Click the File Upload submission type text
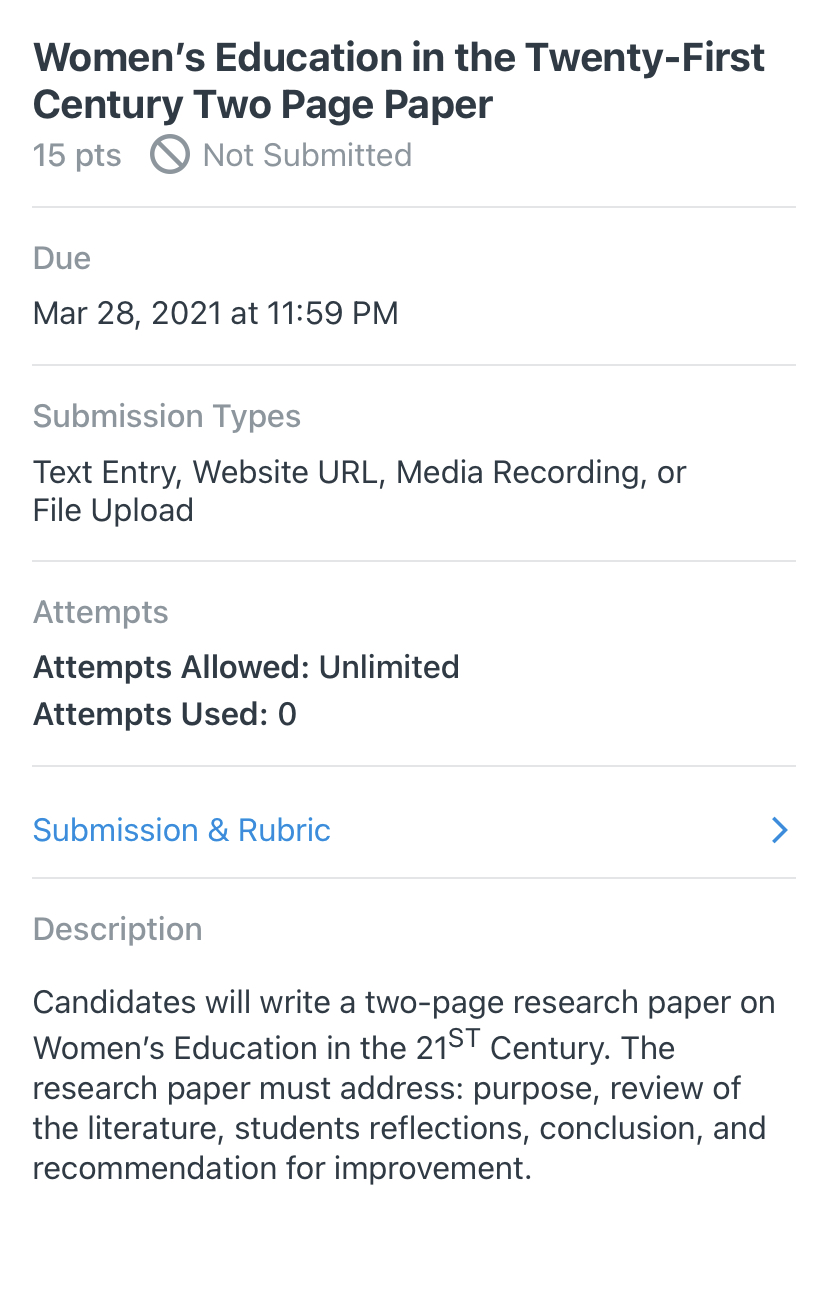Viewport: 828px width, 1313px height. point(113,510)
